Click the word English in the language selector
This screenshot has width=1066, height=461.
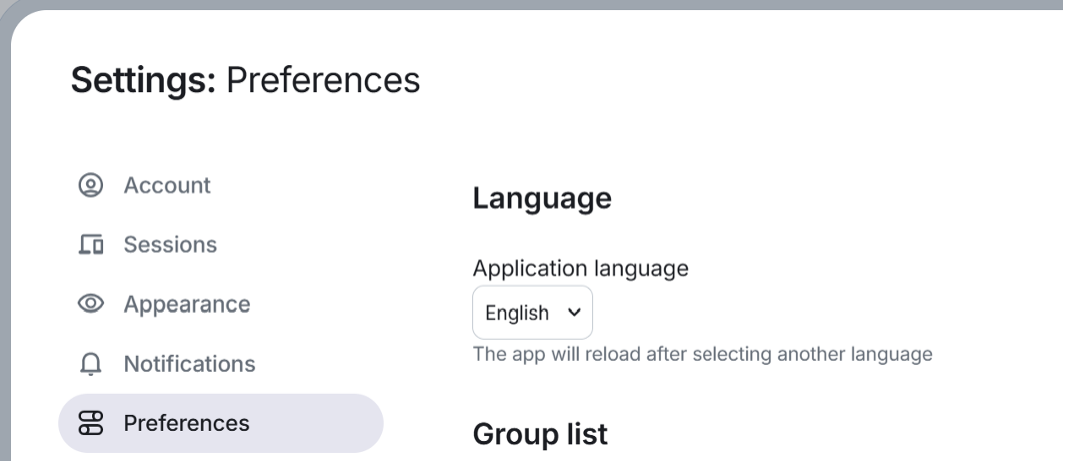[517, 313]
